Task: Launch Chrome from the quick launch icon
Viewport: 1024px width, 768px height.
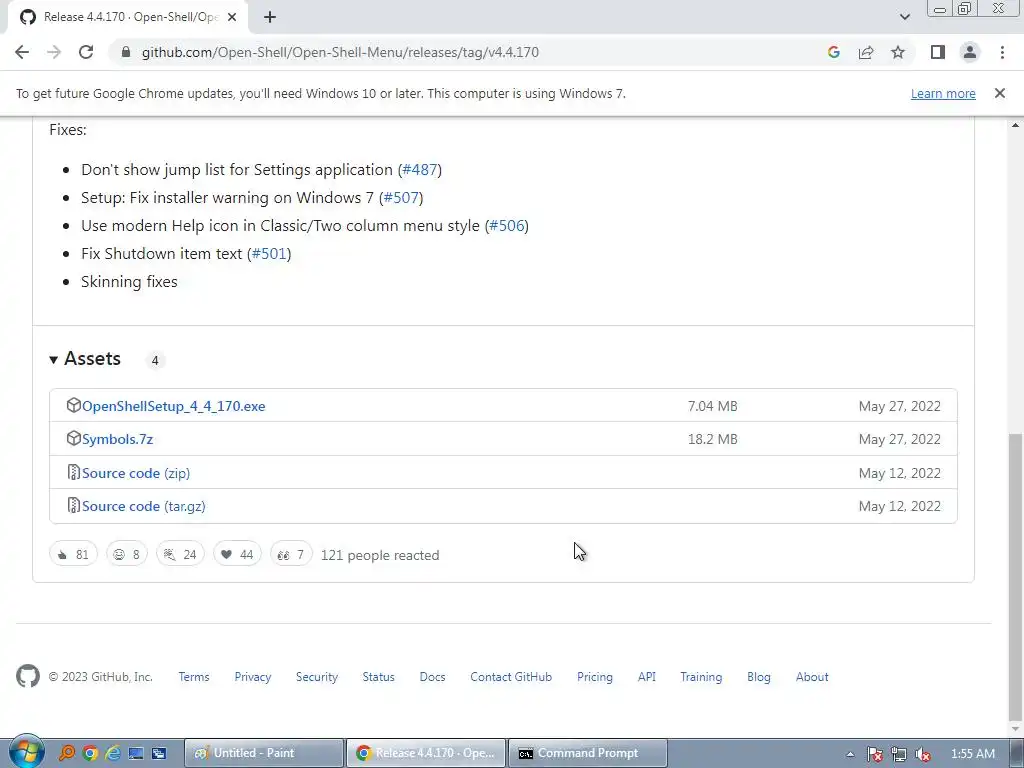Action: [x=90, y=753]
